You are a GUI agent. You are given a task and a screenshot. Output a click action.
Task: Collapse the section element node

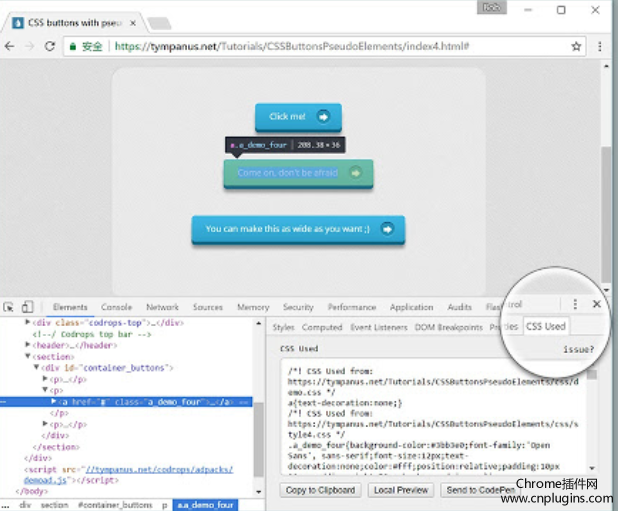click(x=29, y=356)
